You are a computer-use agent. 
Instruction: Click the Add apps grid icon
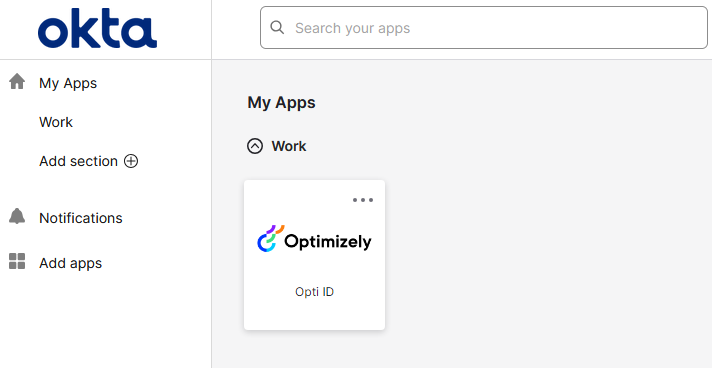(x=17, y=261)
